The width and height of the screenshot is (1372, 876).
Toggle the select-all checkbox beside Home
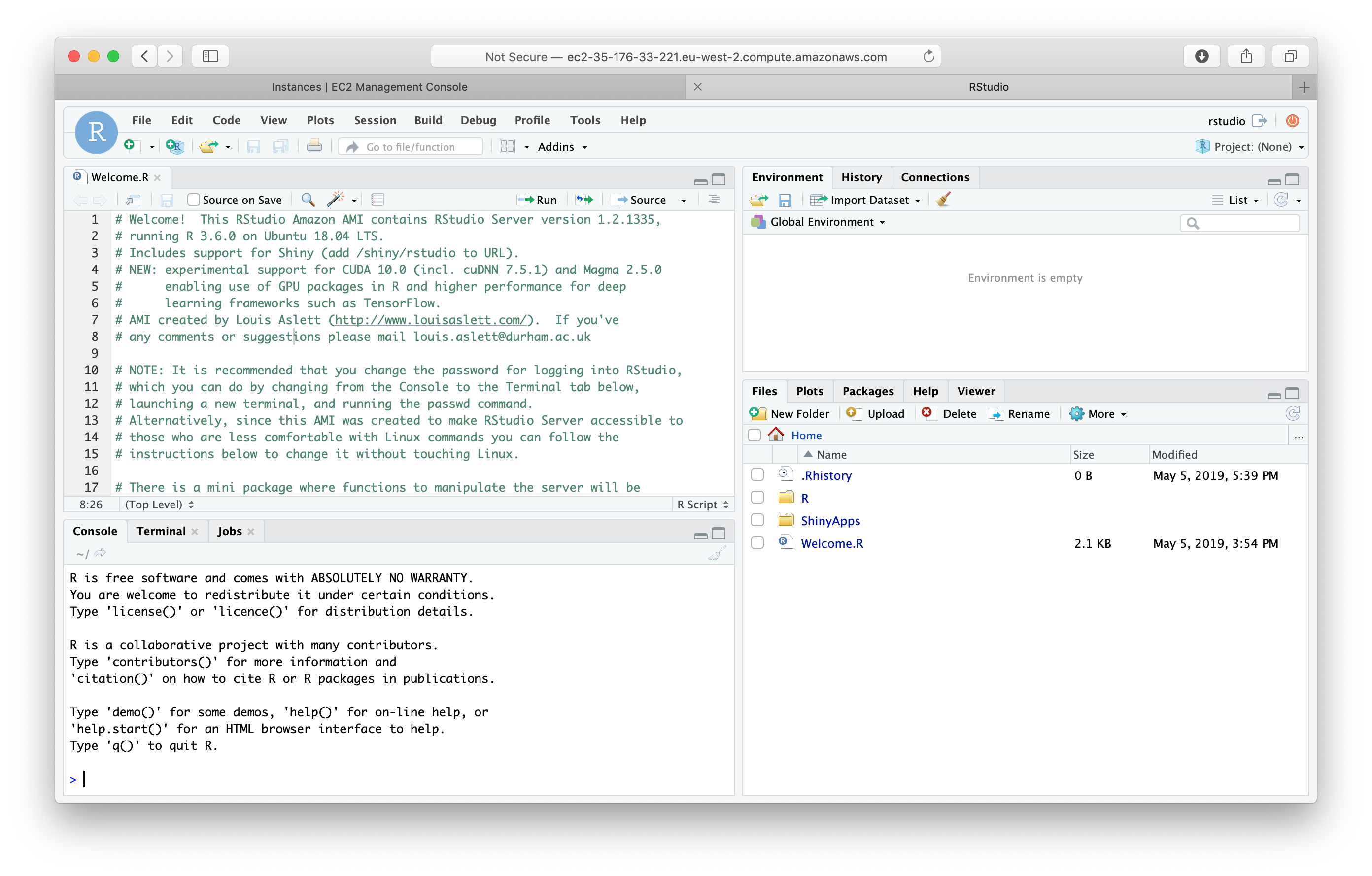coord(755,436)
